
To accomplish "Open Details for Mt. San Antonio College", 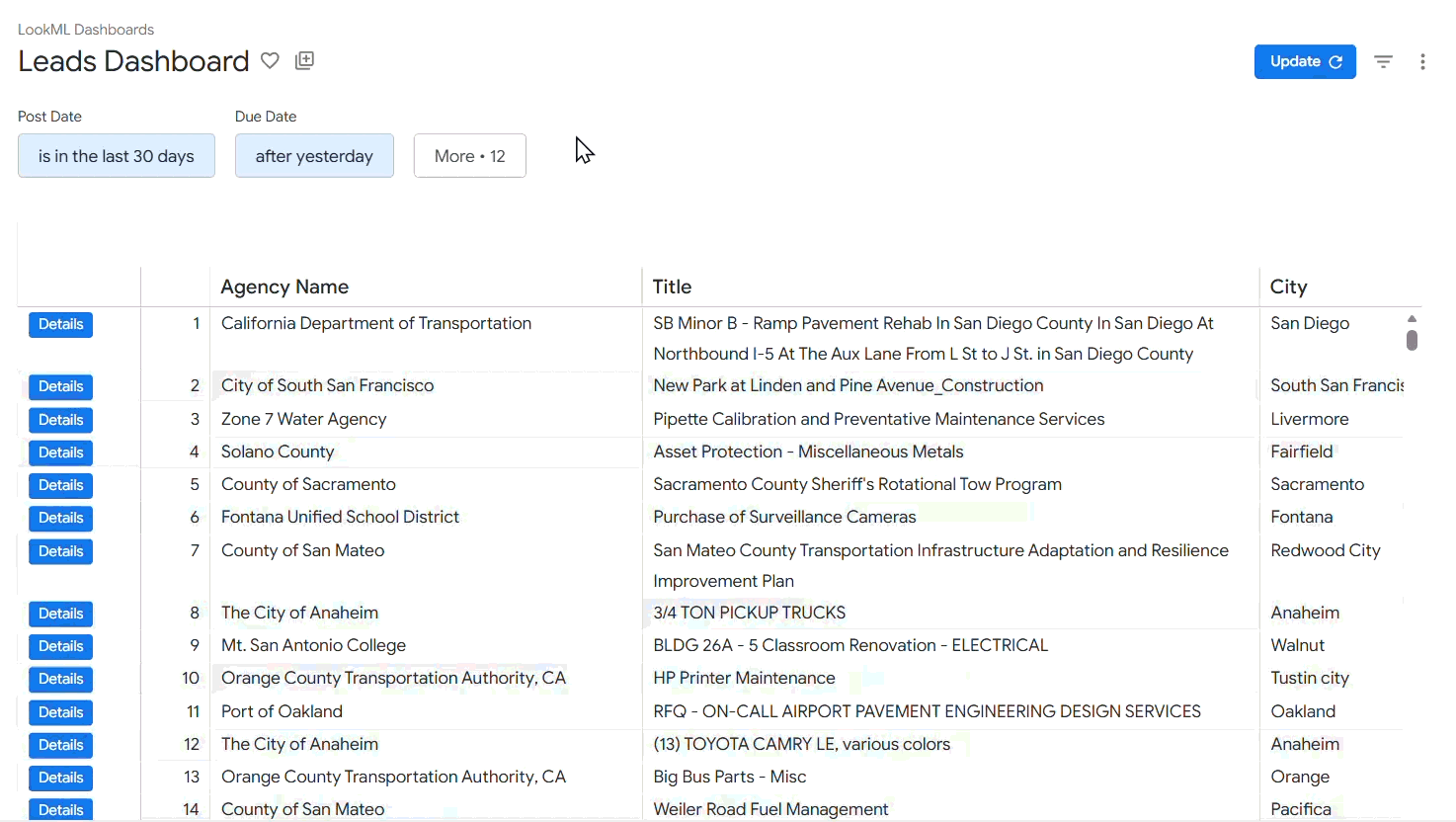I will click(60, 646).
